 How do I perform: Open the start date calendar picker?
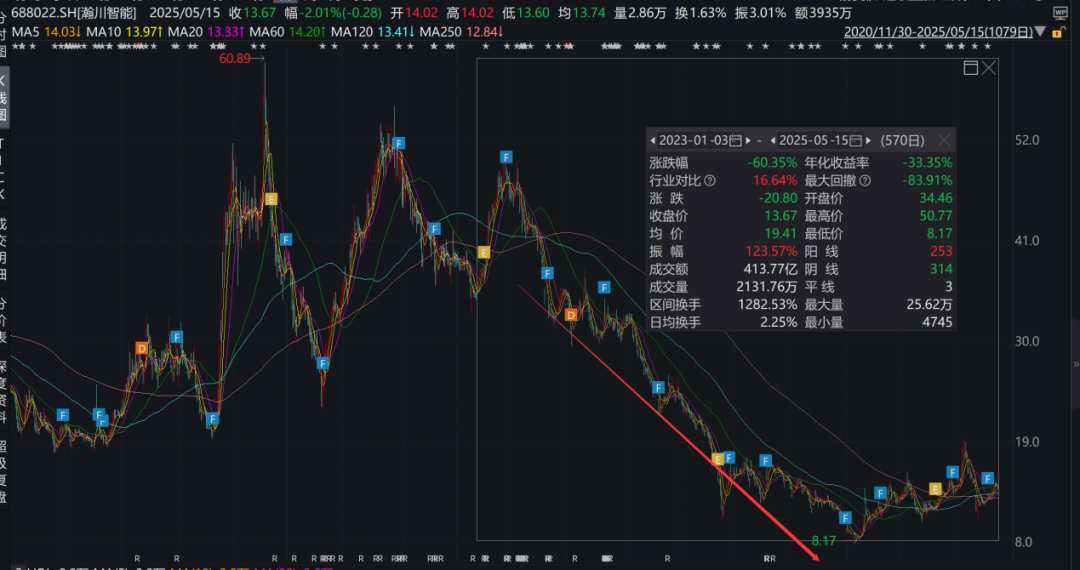click(x=736, y=141)
